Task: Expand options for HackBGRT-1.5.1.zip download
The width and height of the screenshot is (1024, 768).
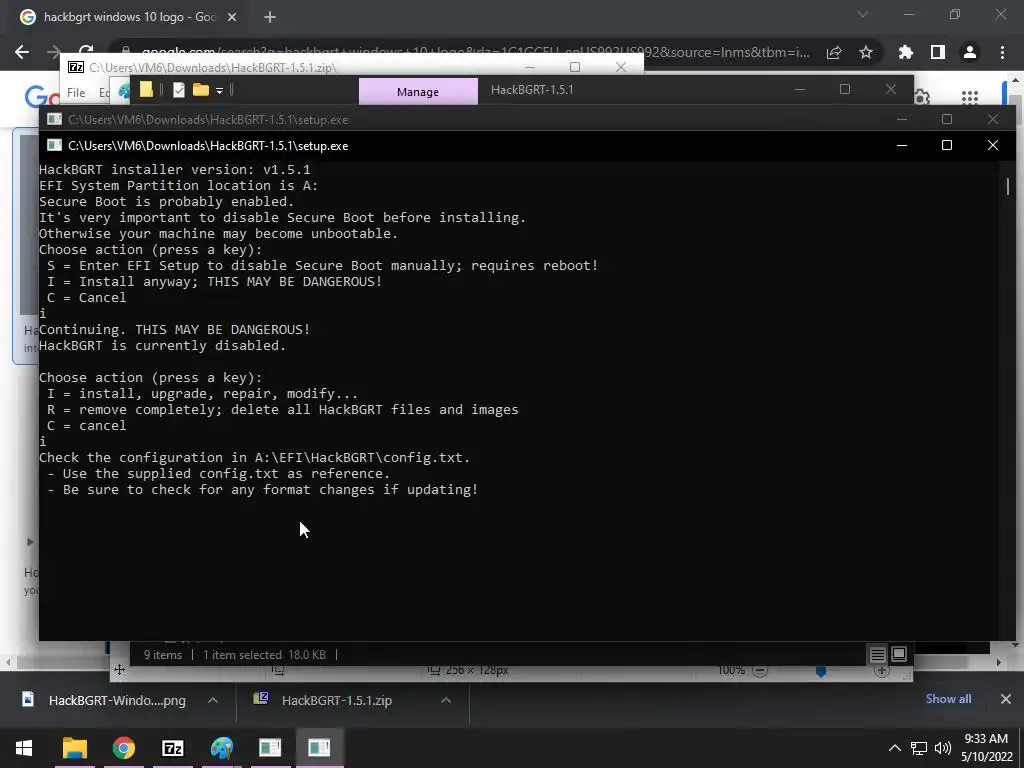Action: (x=446, y=701)
